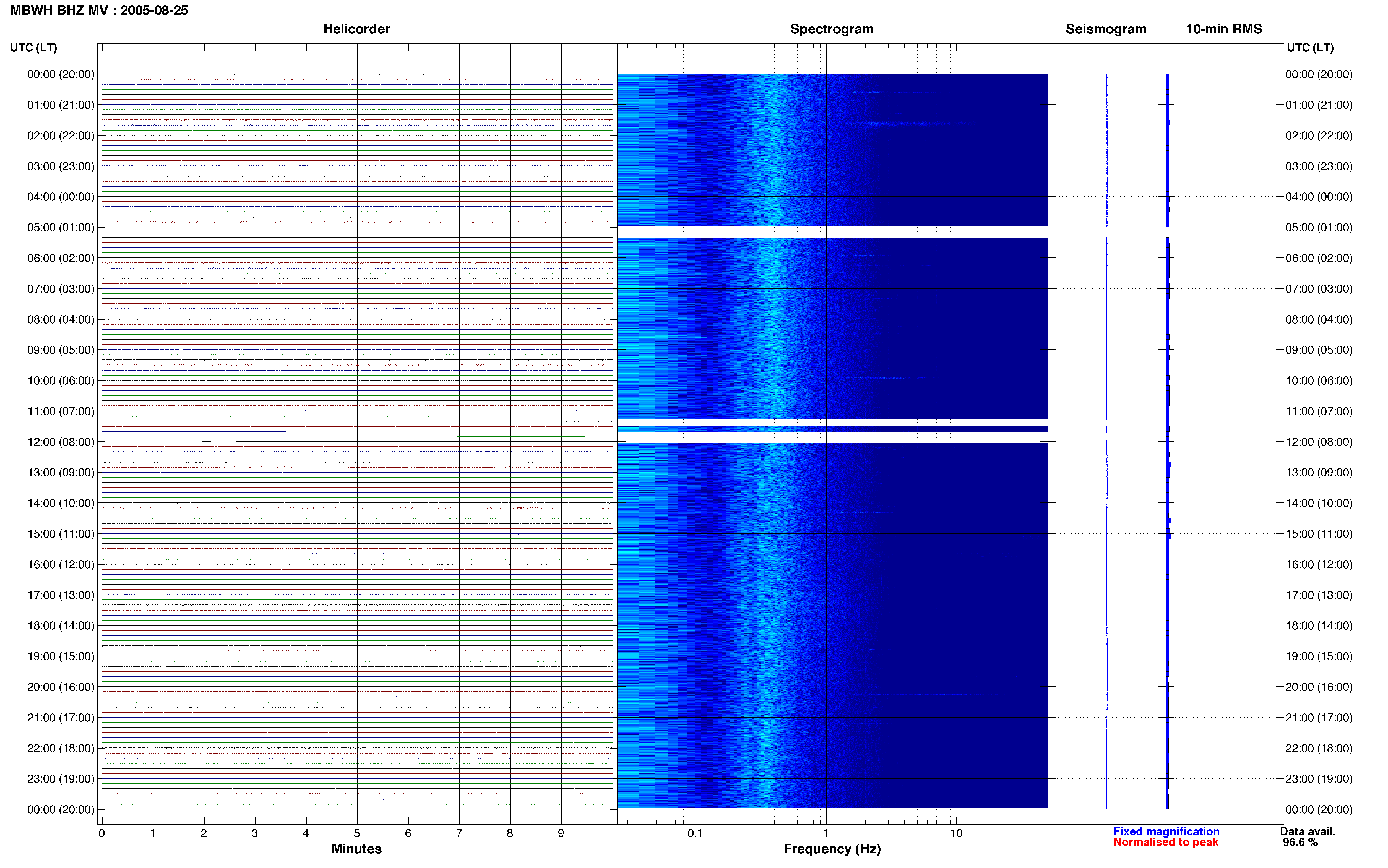The image size is (1388, 868).
Task: Click '09:00 (05:00)' on the RMS time axis
Action: click(x=1319, y=350)
